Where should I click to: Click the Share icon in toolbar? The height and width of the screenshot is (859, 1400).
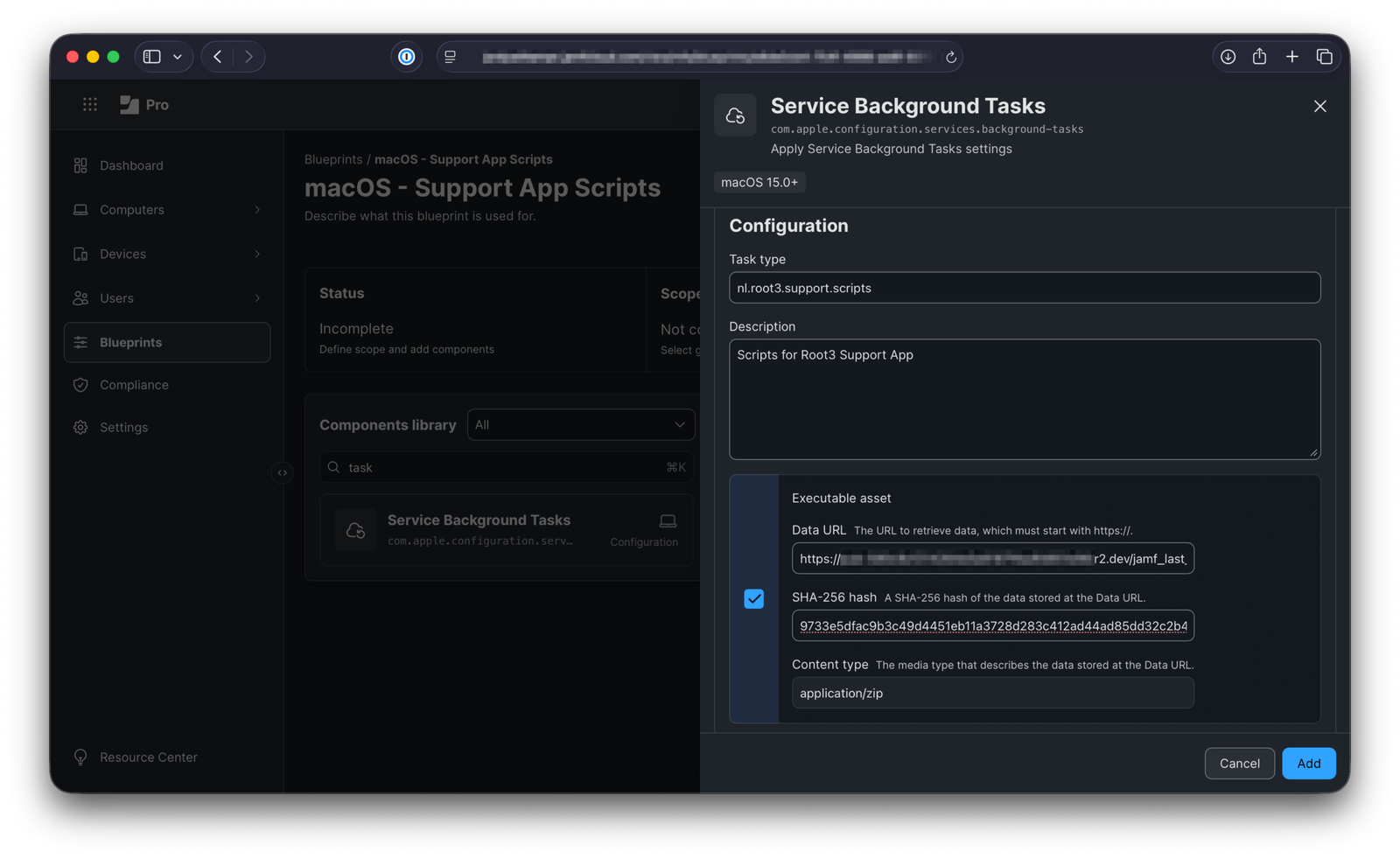[1259, 57]
